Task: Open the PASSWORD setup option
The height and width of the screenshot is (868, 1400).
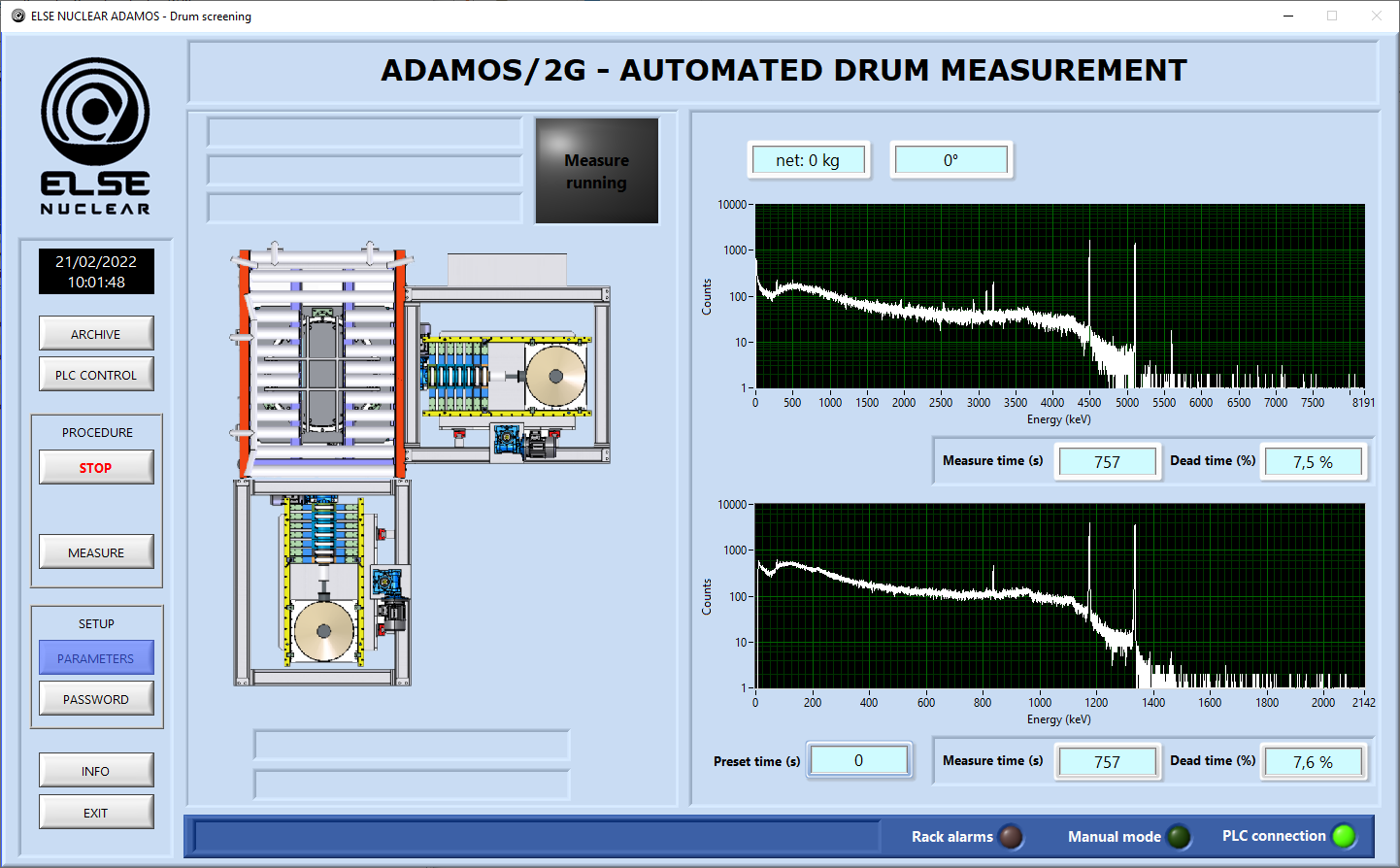Action: [96, 699]
